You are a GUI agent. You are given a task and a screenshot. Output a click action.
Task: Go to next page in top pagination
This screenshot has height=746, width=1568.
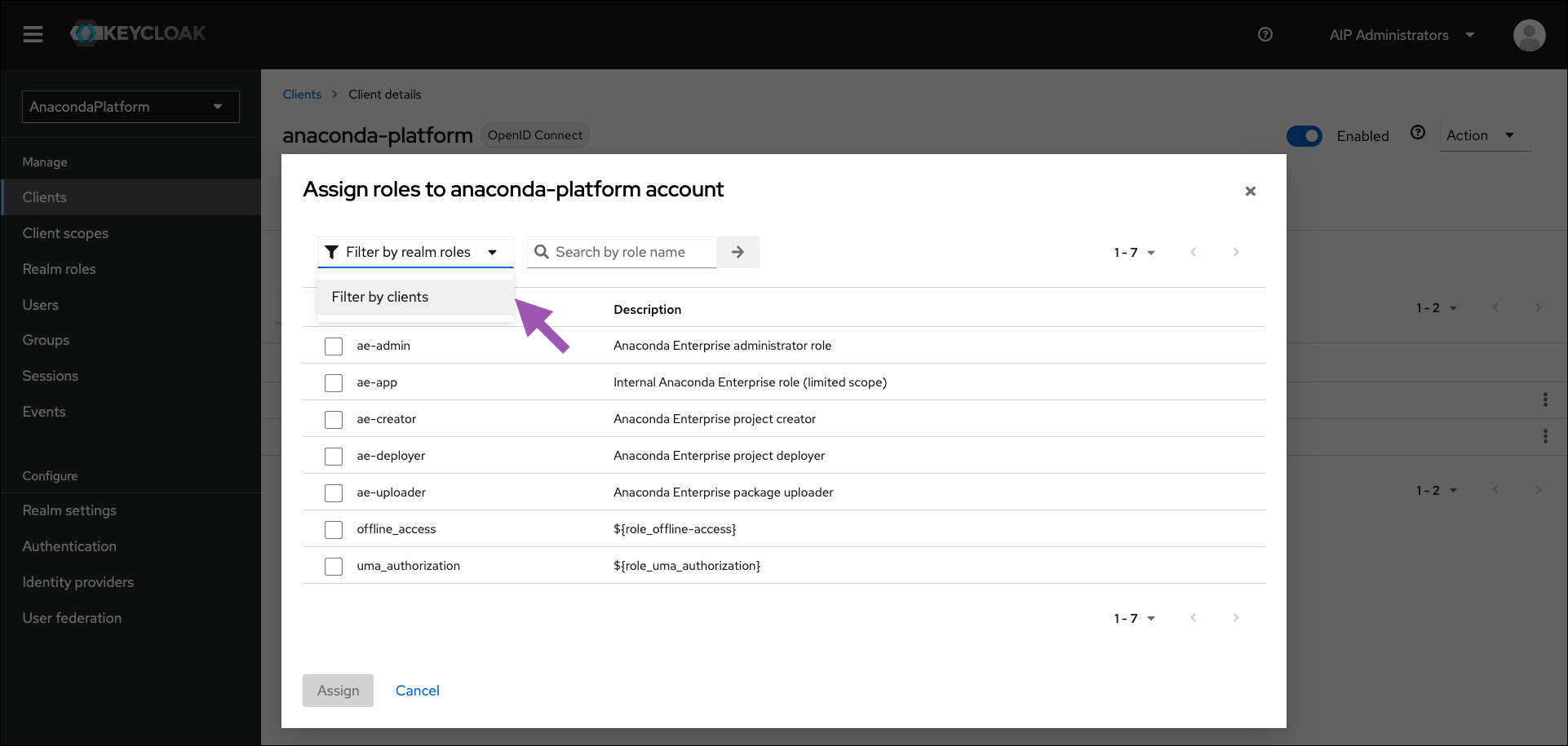click(1236, 252)
